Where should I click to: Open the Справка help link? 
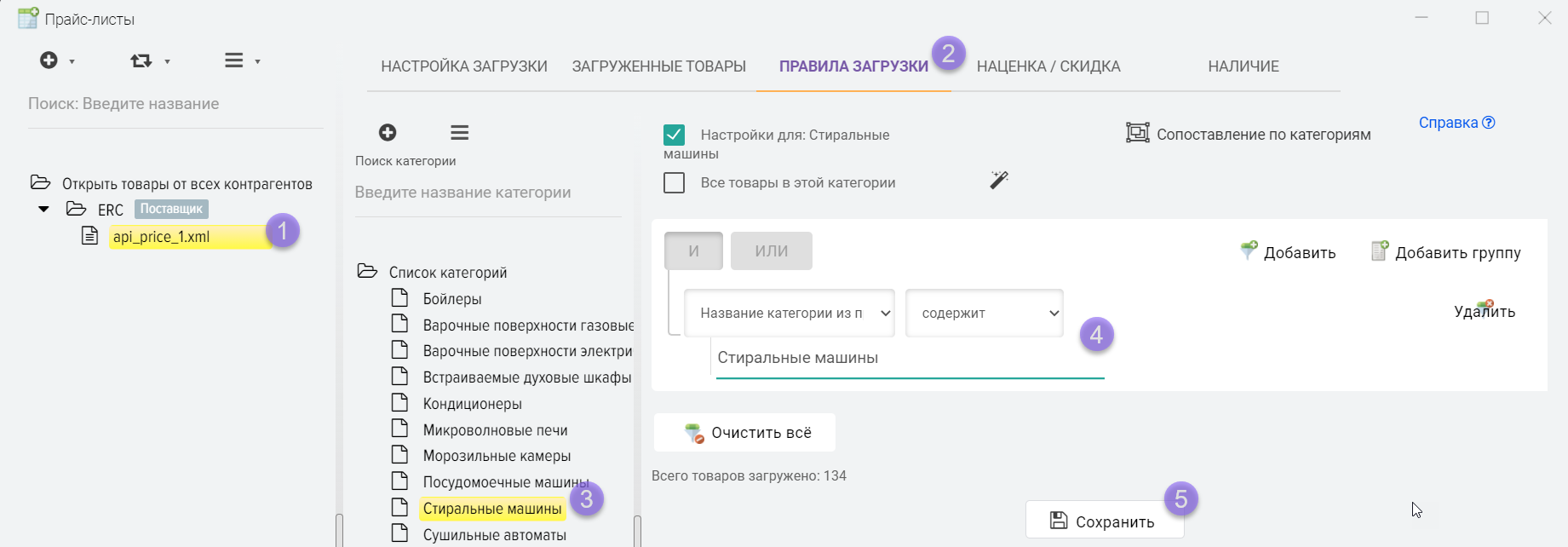[x=1456, y=123]
